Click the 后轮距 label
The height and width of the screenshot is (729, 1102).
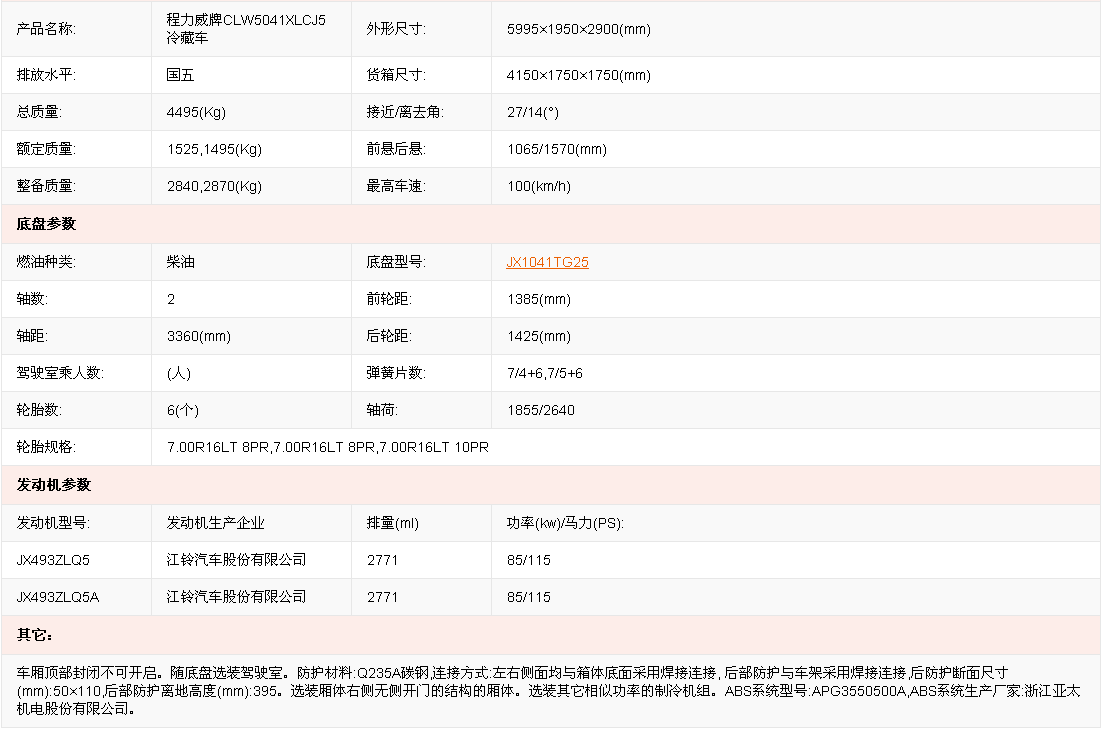(x=389, y=336)
